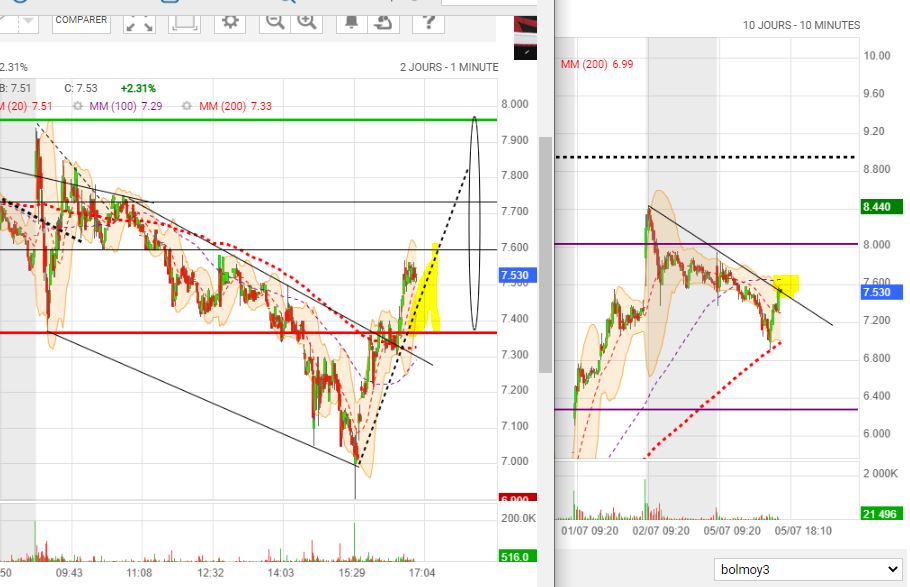The width and height of the screenshot is (910, 587).
Task: Click the 05/07 18:10 date label
Action: click(x=803, y=531)
